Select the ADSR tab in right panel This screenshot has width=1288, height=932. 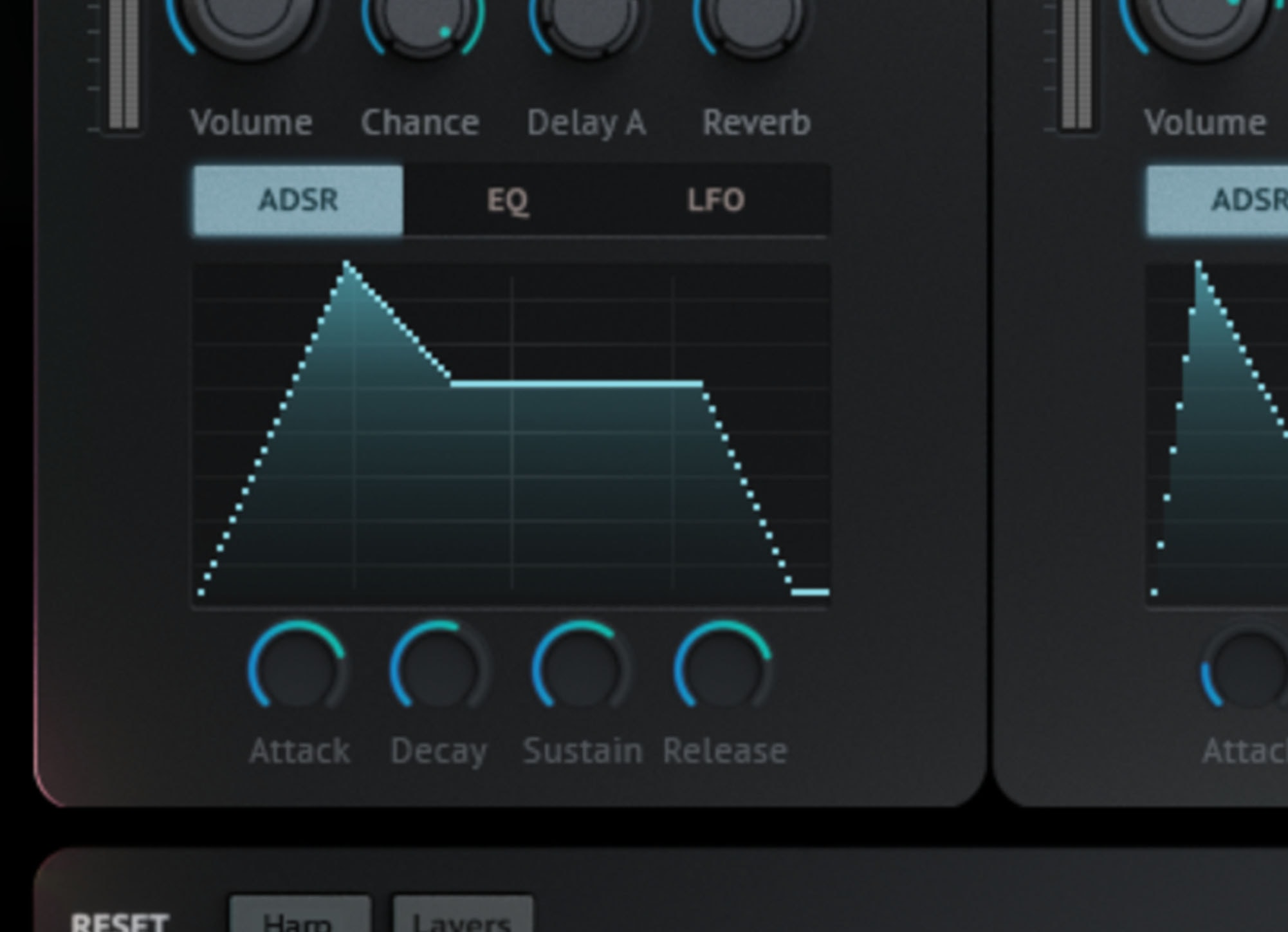(1217, 200)
